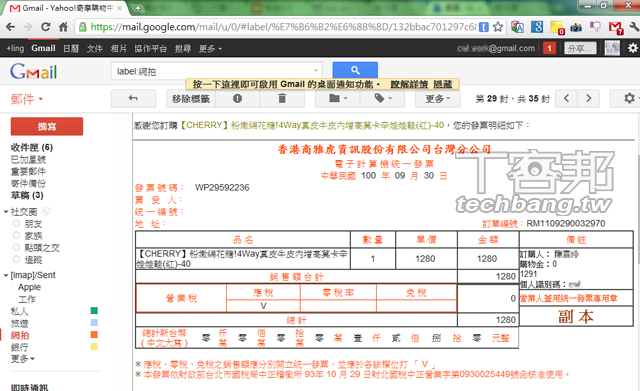Open the Gmail checker extension icon
This screenshot has width=640, height=391.
pos(616,27)
